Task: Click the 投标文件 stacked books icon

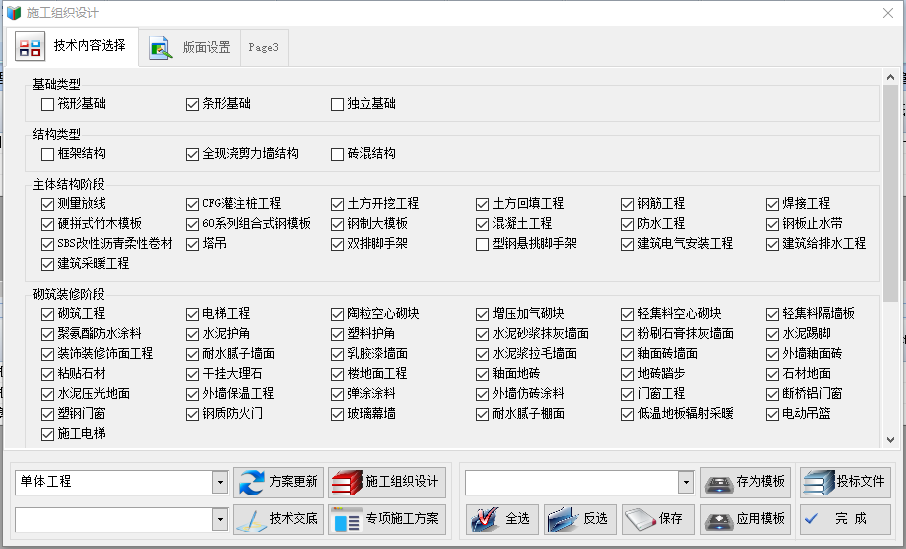Action: pos(819,482)
